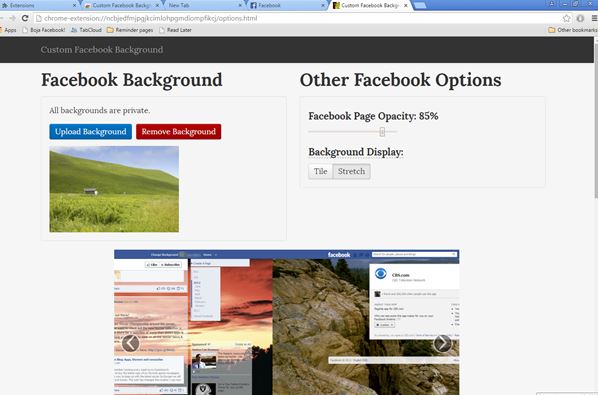Viewport: 598px width, 395px height.
Task: Open the Chrome menu hamburger icon
Action: [594, 18]
